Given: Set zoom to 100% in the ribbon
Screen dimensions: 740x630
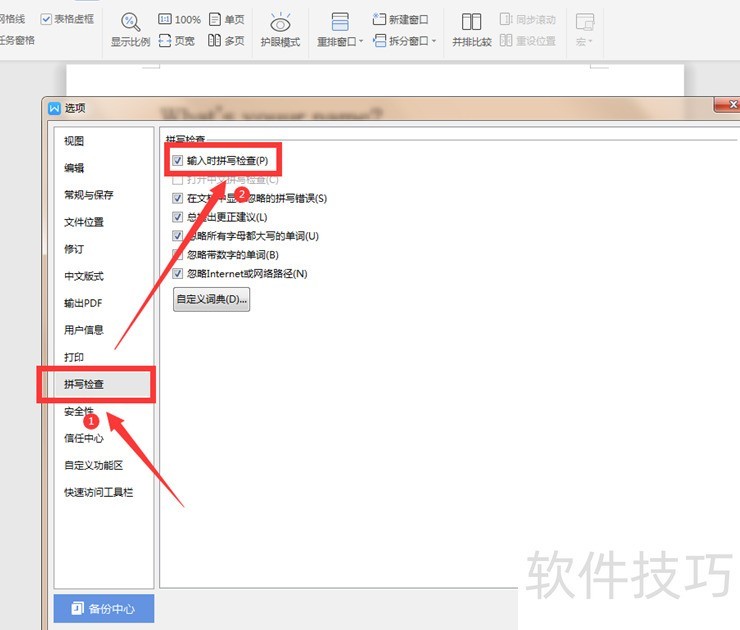Looking at the screenshot, I should [x=179, y=19].
